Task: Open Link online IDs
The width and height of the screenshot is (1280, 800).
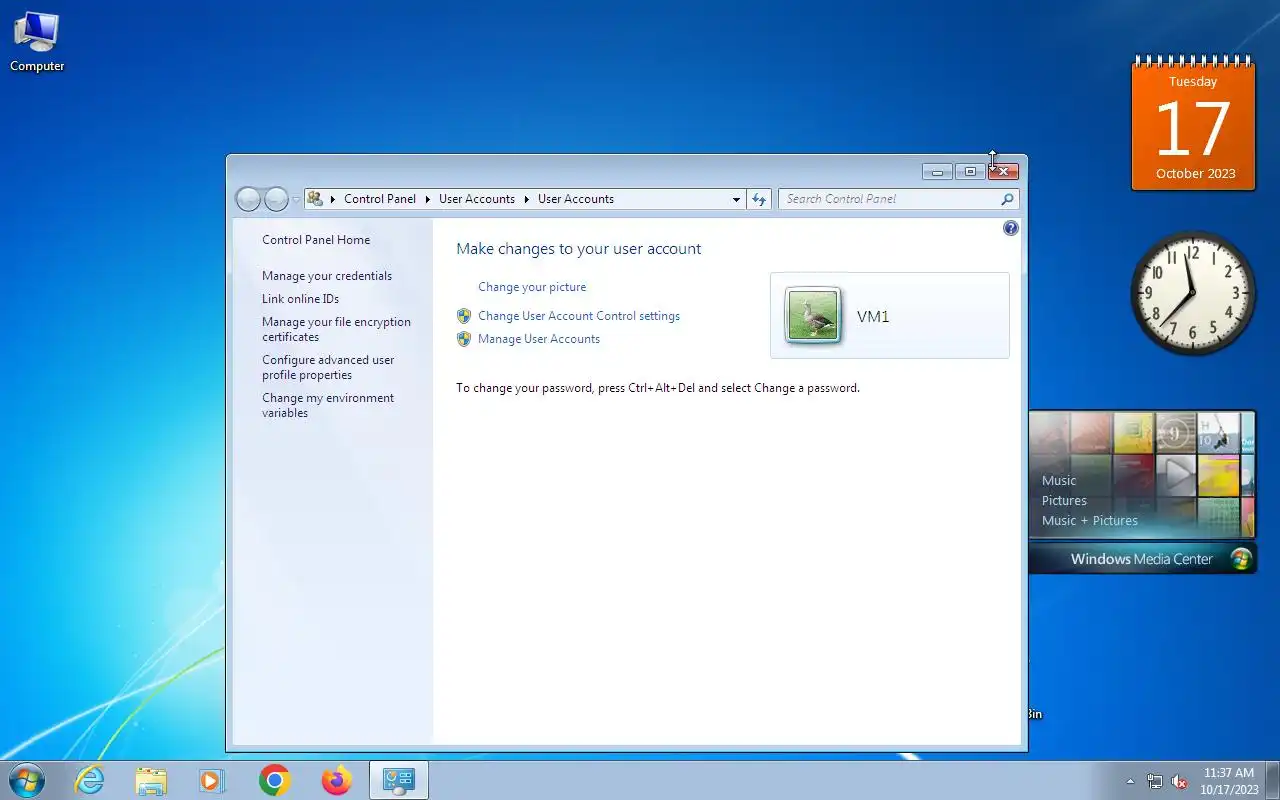Action: 300,299
